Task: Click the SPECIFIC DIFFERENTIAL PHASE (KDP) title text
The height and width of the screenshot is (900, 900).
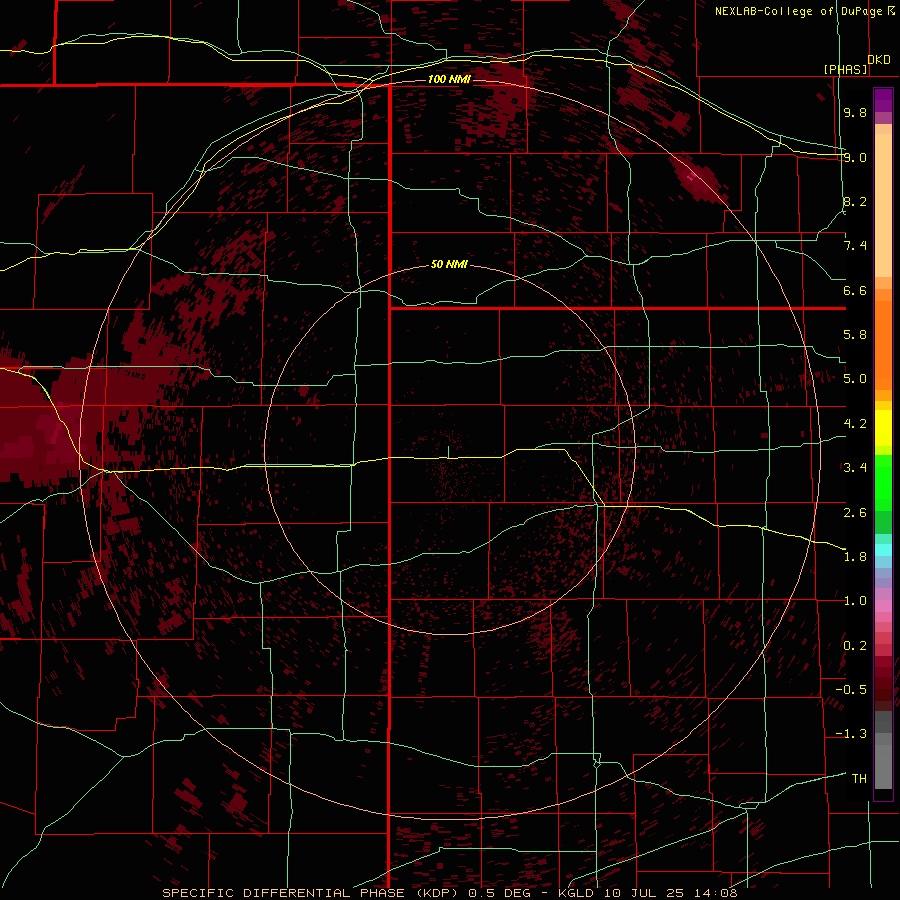Action: (313, 893)
